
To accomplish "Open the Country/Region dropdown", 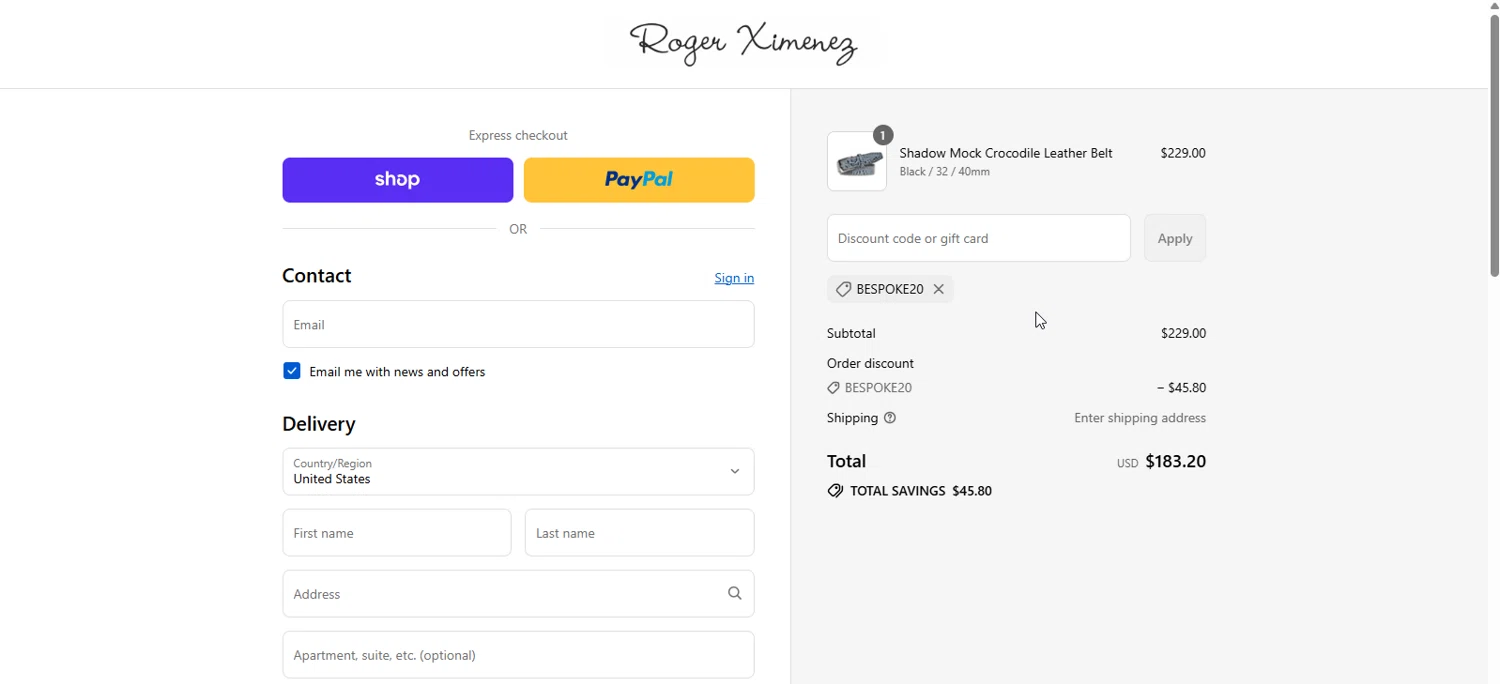I will (x=518, y=472).
